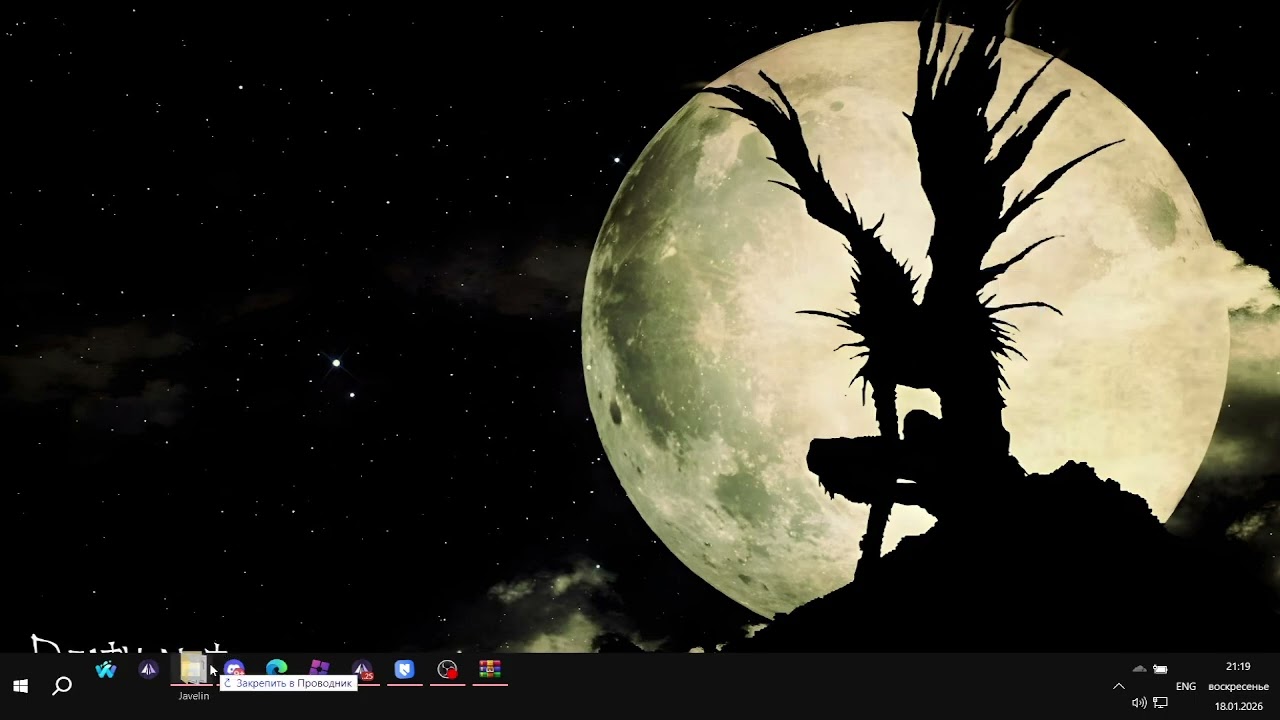Click the 'Закрепить в Проводник' tooltip

click(288, 683)
